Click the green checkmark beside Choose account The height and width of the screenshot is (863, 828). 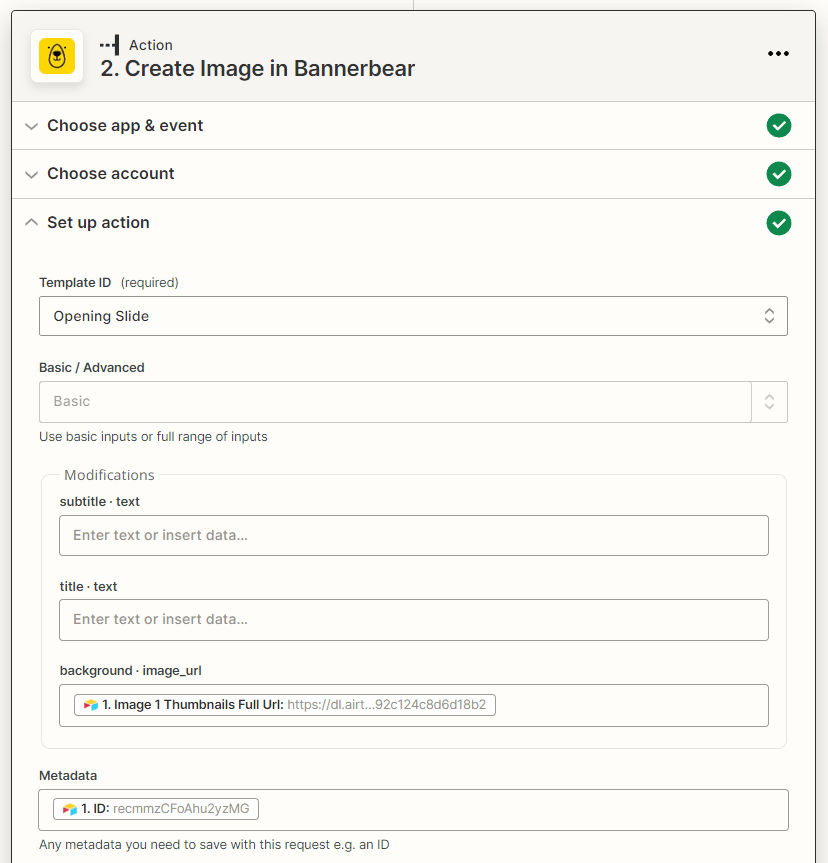pyautogui.click(x=779, y=174)
